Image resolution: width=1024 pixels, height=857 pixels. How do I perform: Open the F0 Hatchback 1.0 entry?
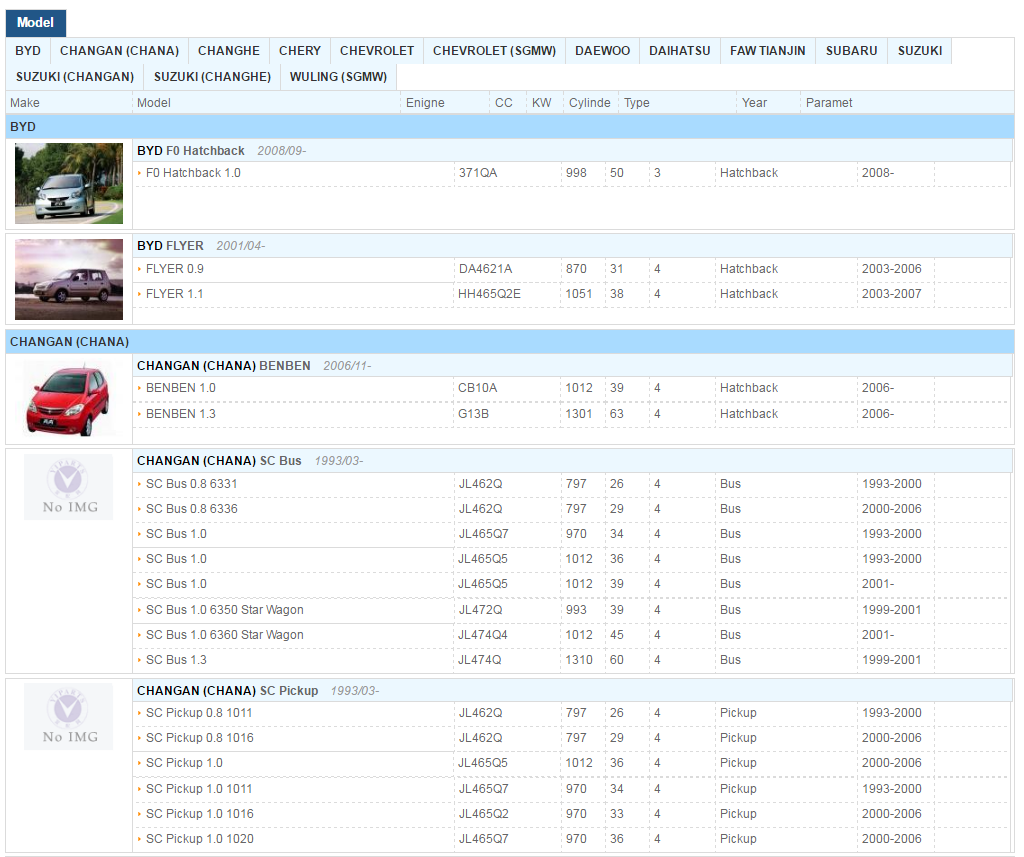coord(193,173)
